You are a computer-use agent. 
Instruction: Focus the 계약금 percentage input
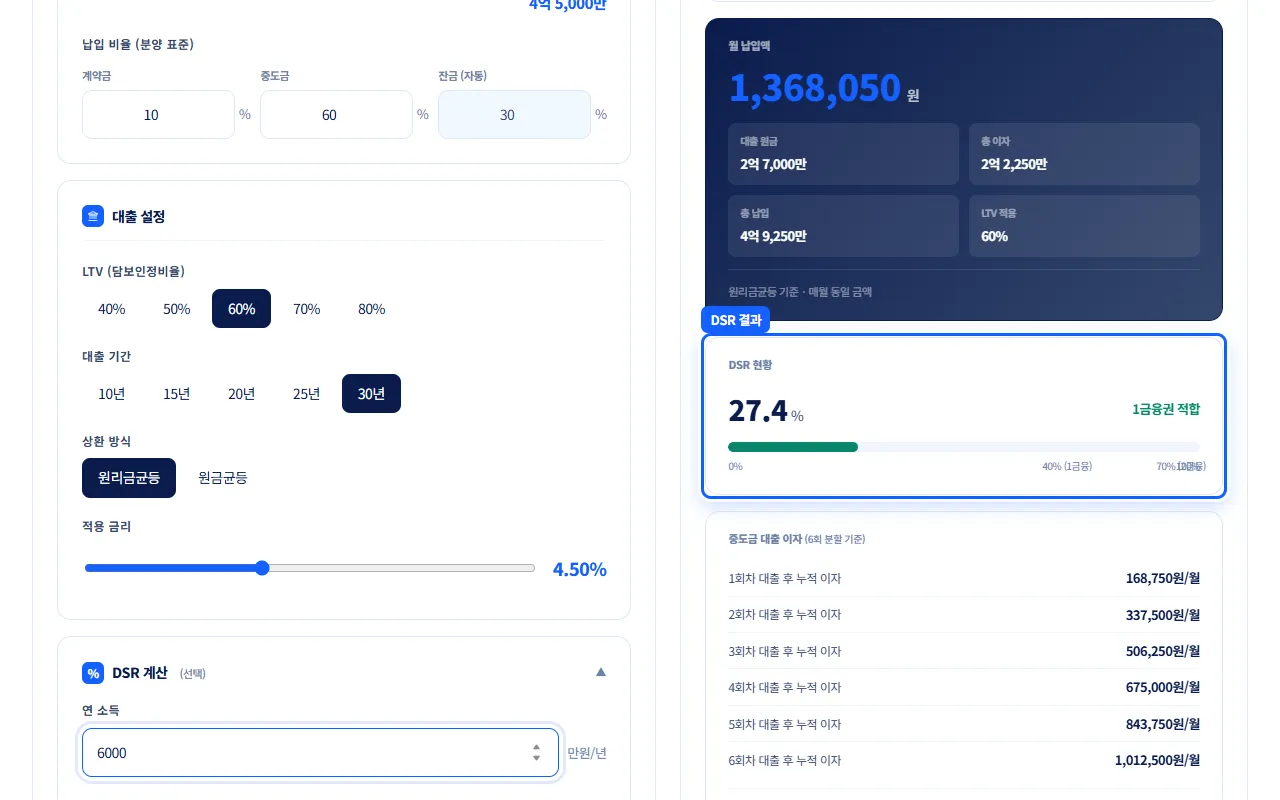[x=158, y=115]
